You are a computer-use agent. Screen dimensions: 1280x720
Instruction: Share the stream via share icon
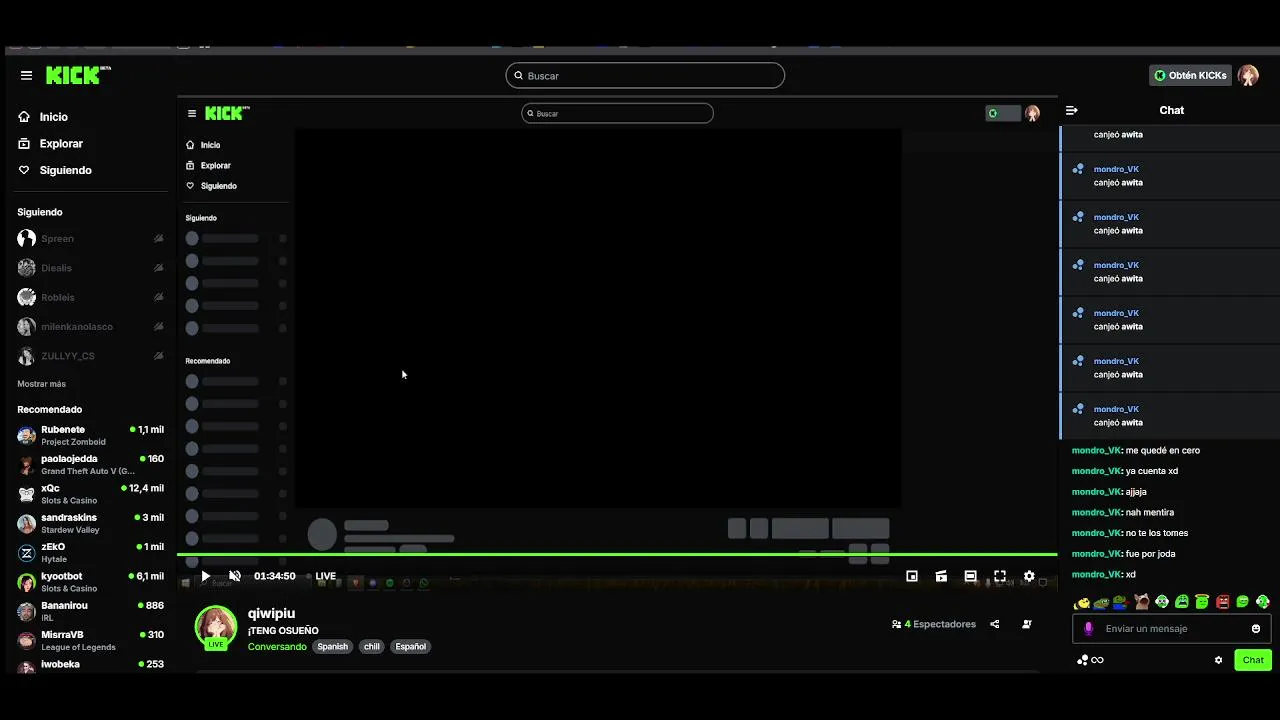995,624
